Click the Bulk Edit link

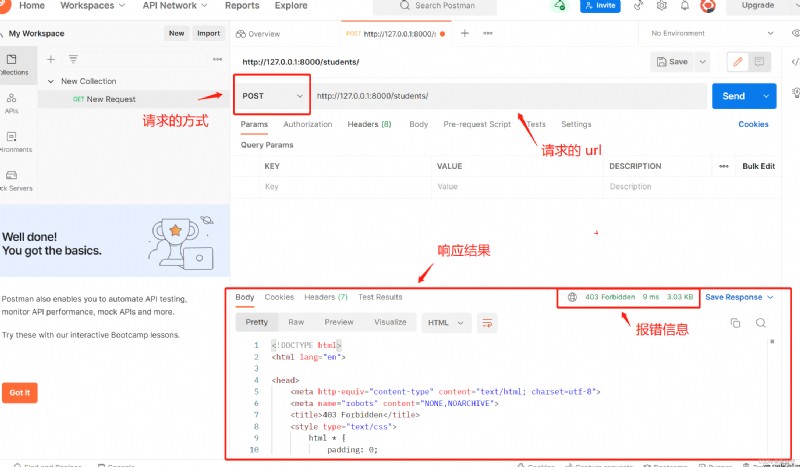[x=759, y=166]
